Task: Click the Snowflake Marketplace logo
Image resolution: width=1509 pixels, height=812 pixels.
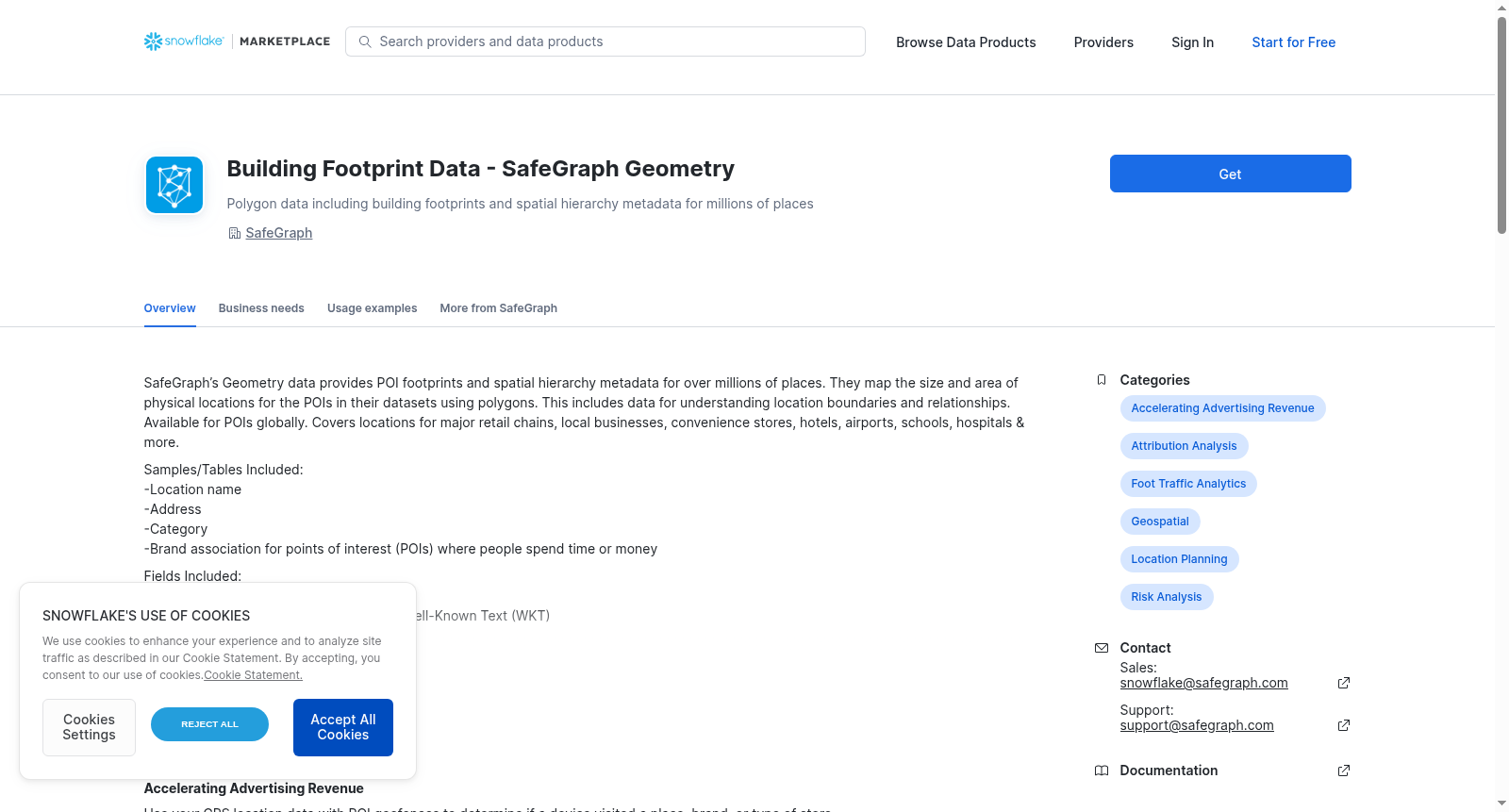Action: tap(237, 41)
